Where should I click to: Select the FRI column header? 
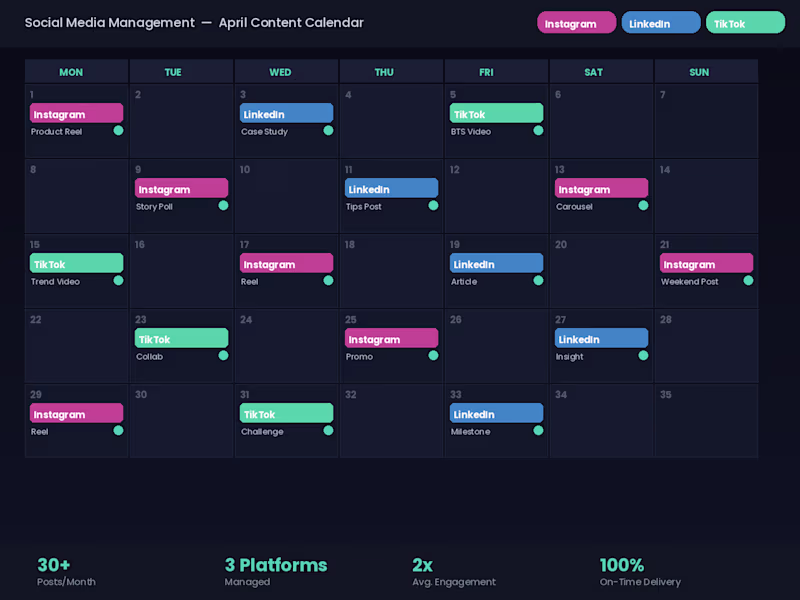[x=496, y=71]
